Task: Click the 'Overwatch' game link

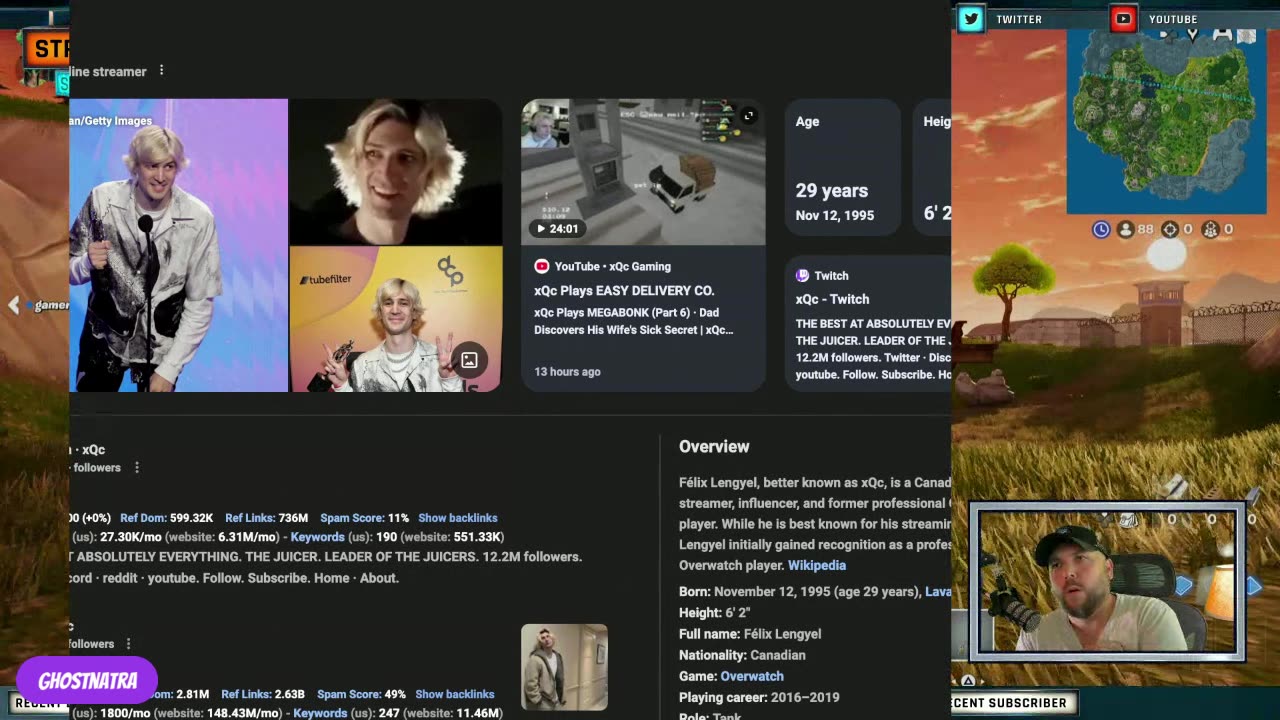Action: [752, 676]
